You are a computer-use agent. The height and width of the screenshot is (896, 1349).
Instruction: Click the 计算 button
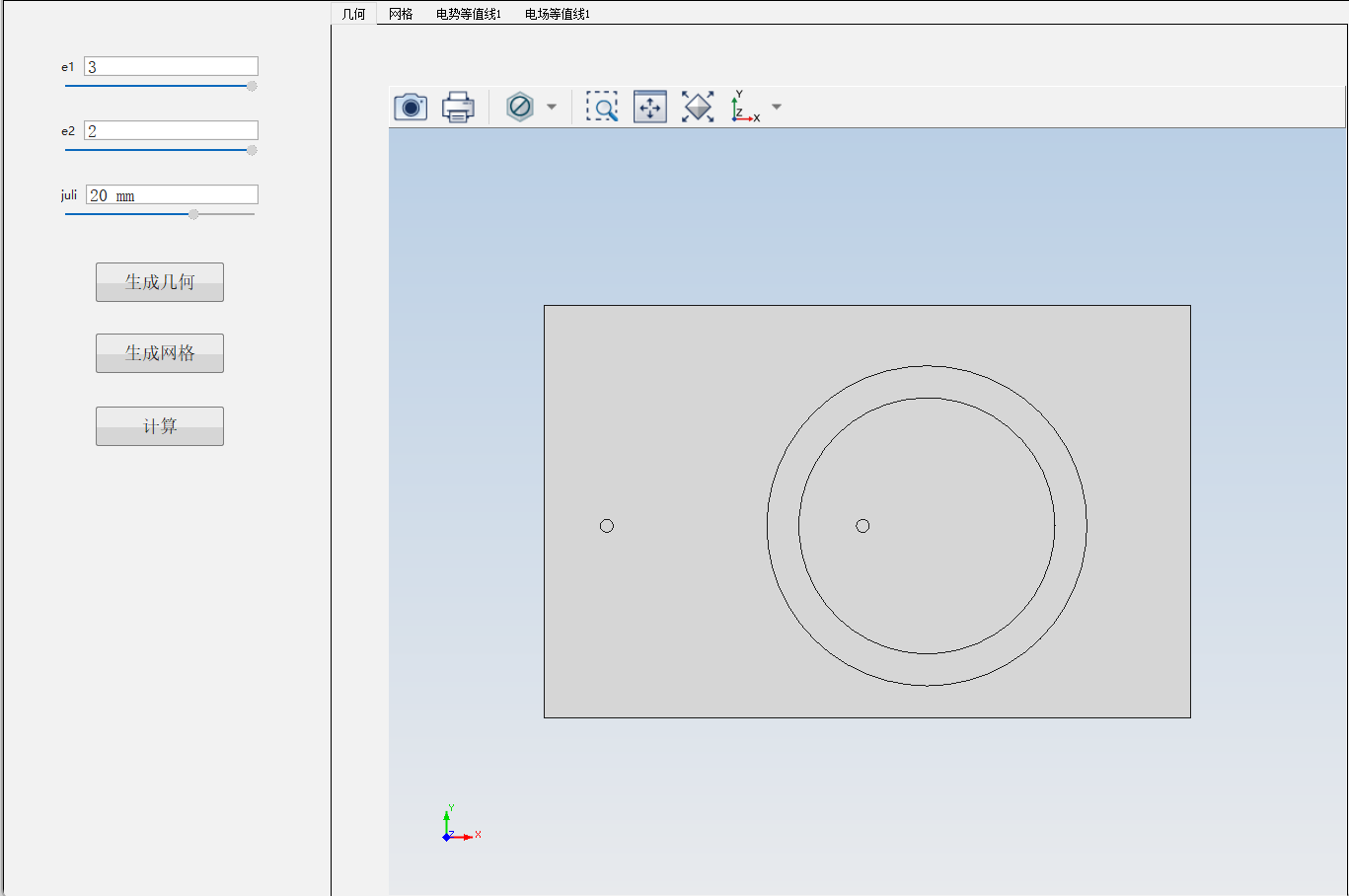tap(160, 426)
